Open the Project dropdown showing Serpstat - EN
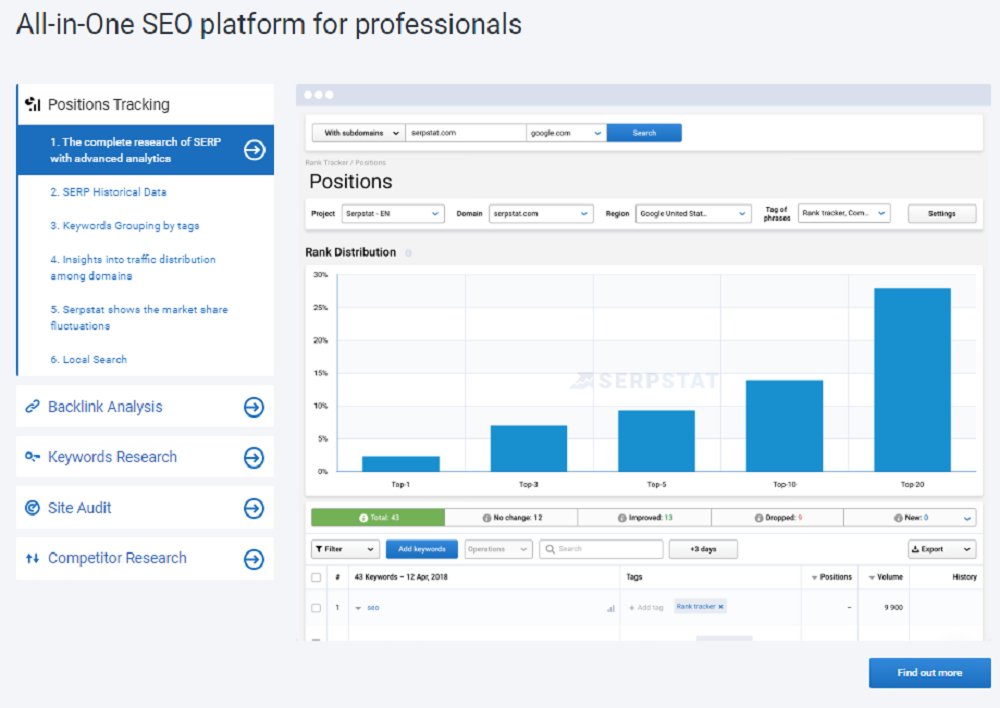The image size is (1000, 708). tap(392, 213)
